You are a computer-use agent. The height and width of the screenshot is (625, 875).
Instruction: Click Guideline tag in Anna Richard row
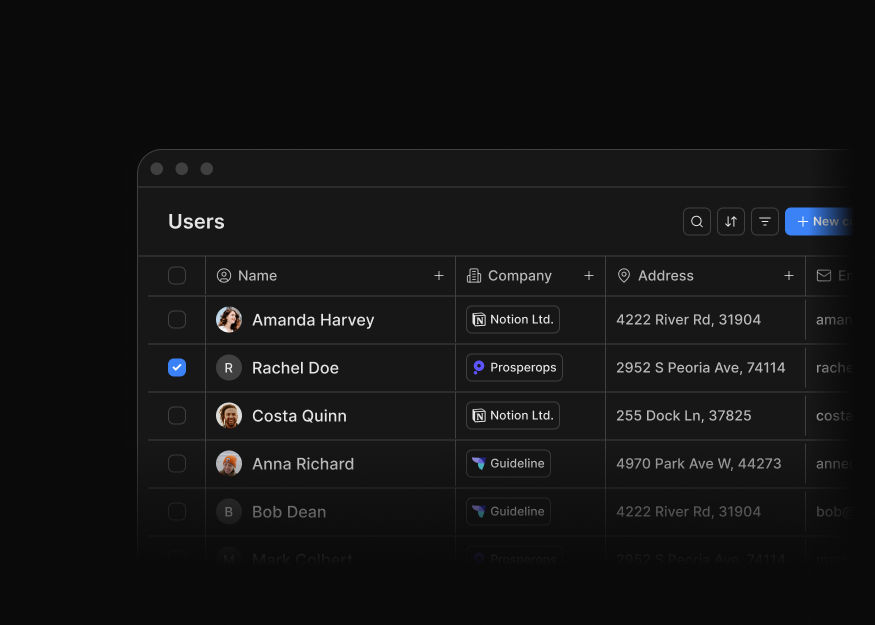click(508, 463)
